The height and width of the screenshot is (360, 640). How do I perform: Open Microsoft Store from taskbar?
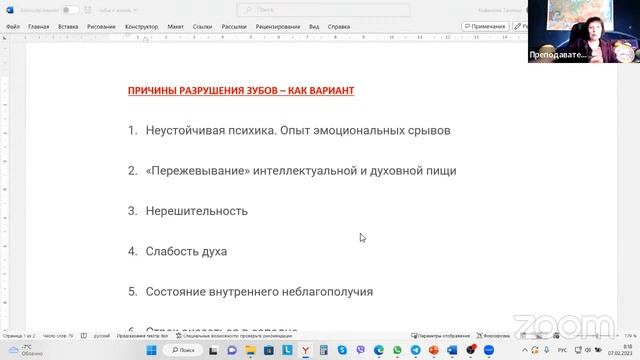point(269,350)
